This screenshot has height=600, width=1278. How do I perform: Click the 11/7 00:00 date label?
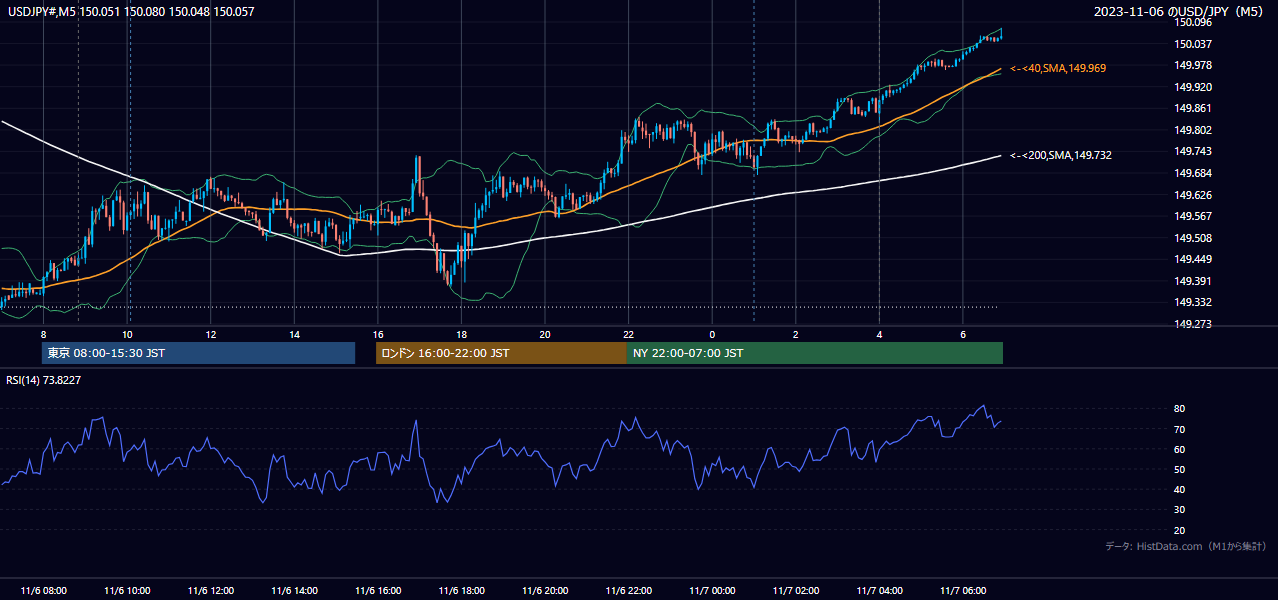712,590
